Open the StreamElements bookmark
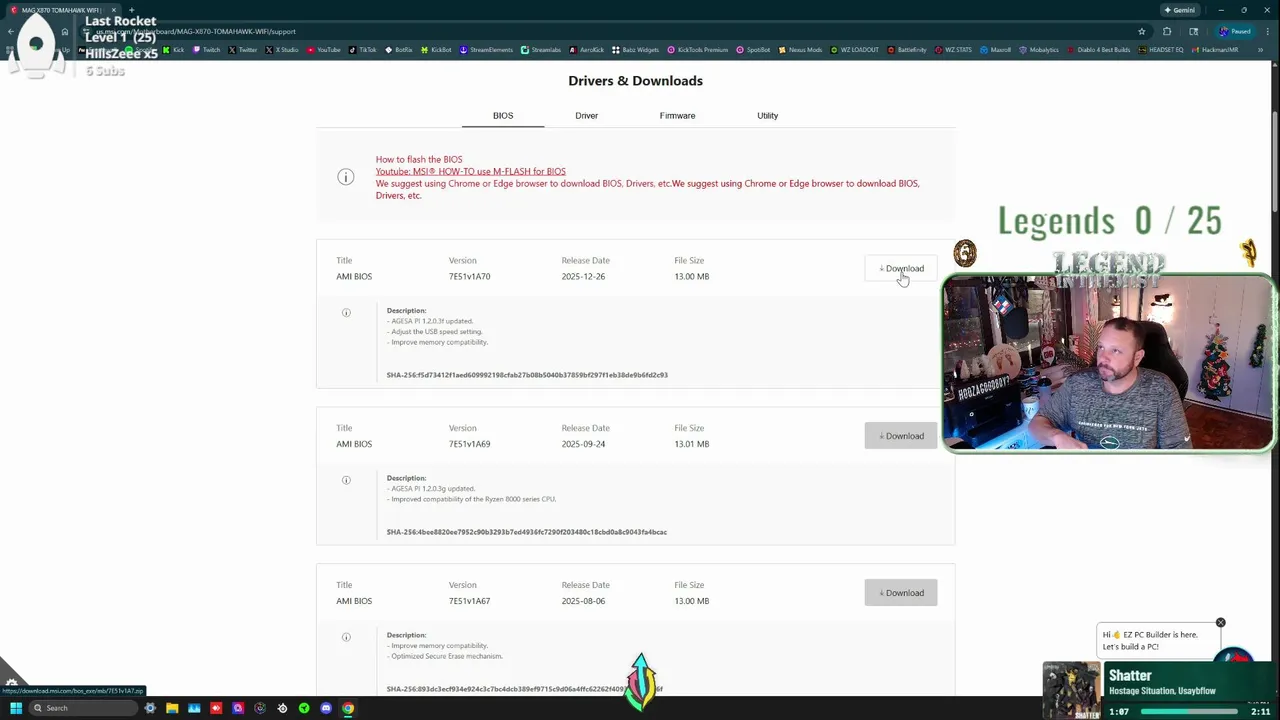This screenshot has height=720, width=1280. [486, 50]
